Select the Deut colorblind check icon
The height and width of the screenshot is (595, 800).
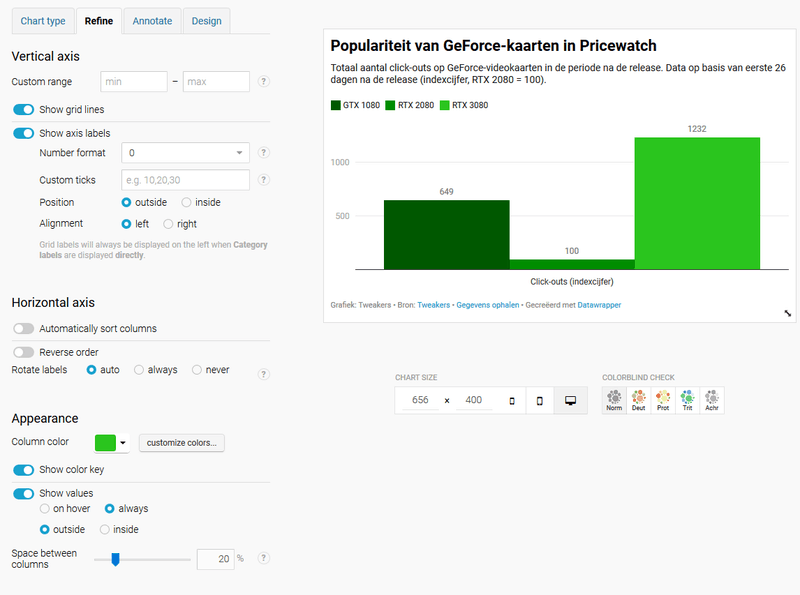[x=639, y=400]
